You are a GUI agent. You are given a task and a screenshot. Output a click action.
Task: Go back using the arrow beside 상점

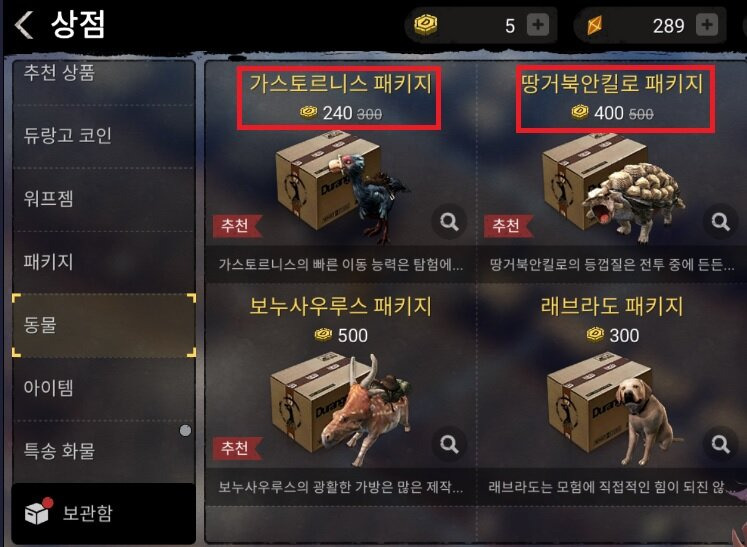[24, 25]
